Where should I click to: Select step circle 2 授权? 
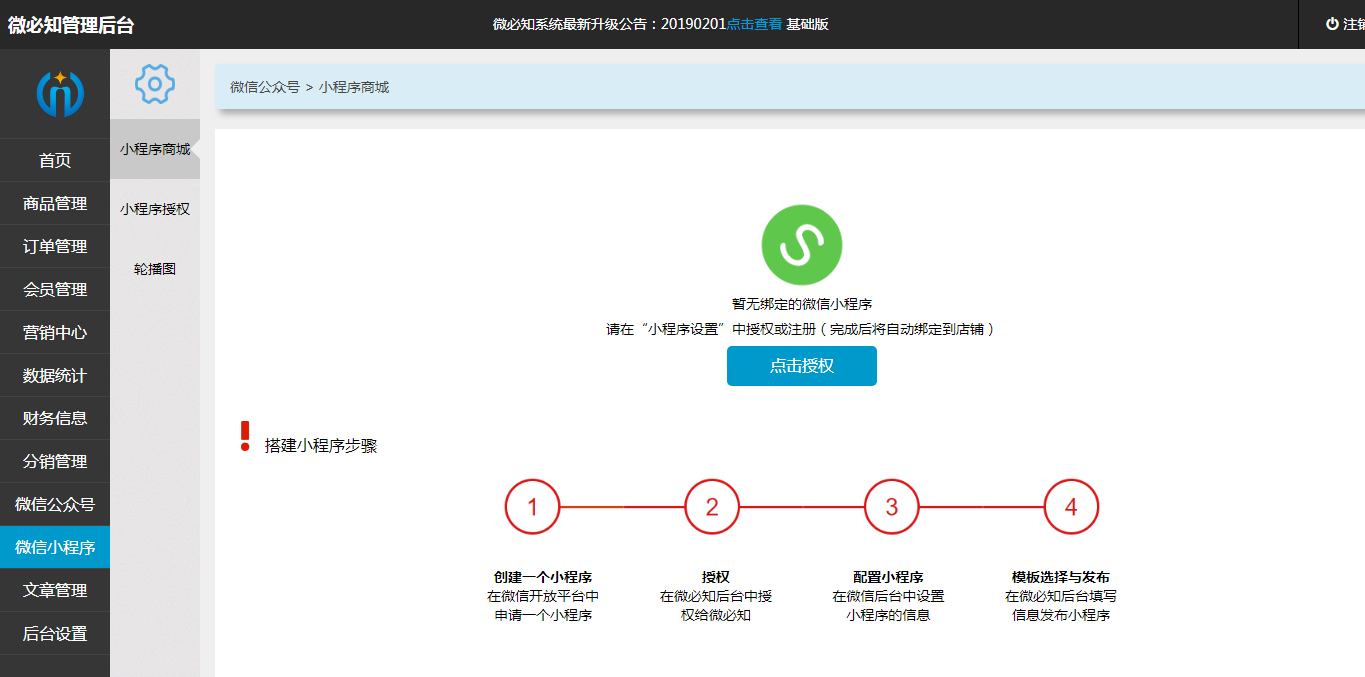(x=712, y=506)
